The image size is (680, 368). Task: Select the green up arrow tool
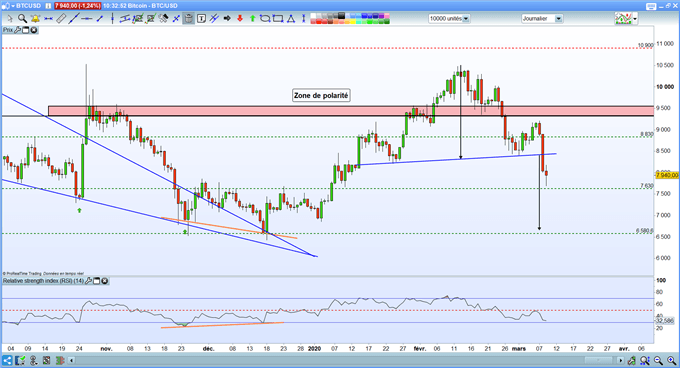point(252,18)
